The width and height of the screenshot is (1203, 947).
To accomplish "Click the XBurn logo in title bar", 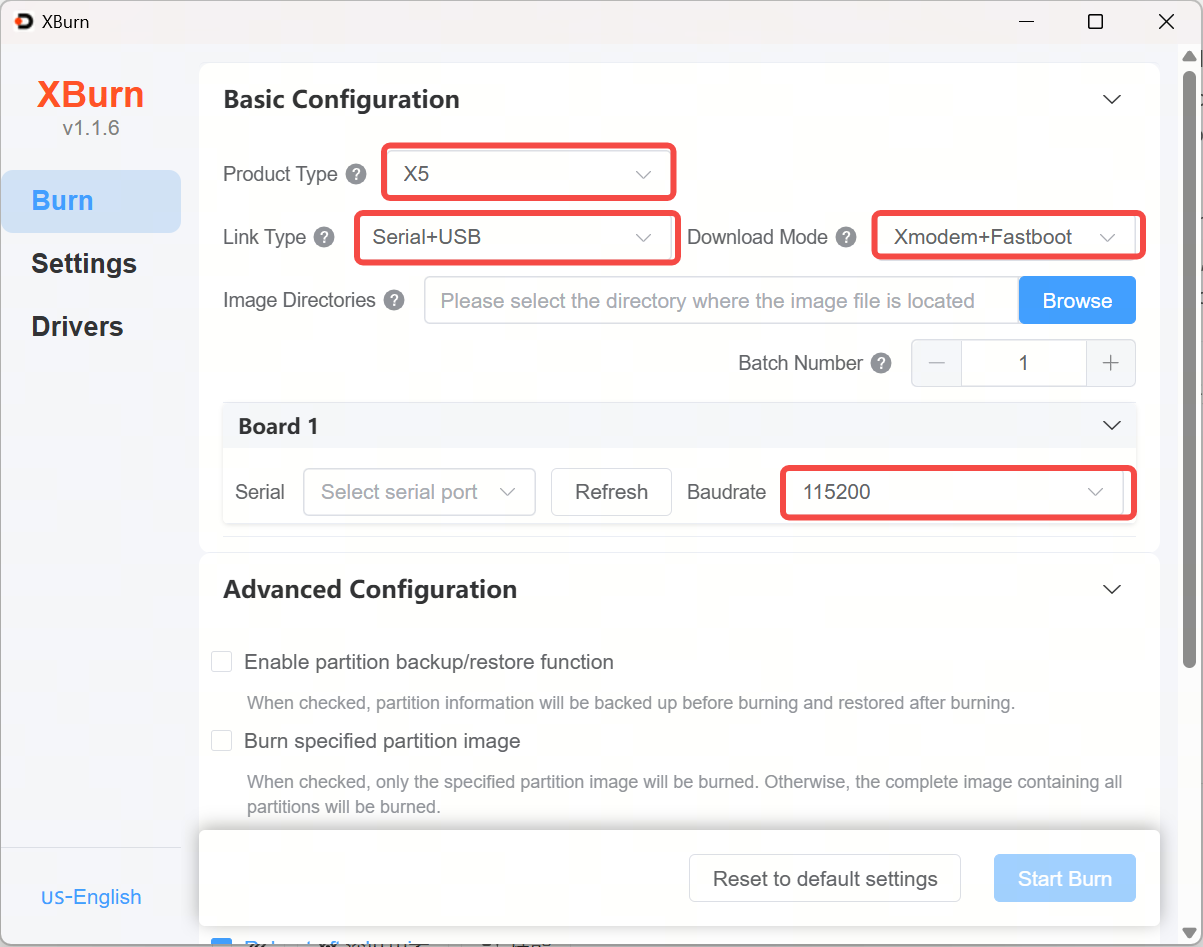I will pyautogui.click(x=25, y=21).
